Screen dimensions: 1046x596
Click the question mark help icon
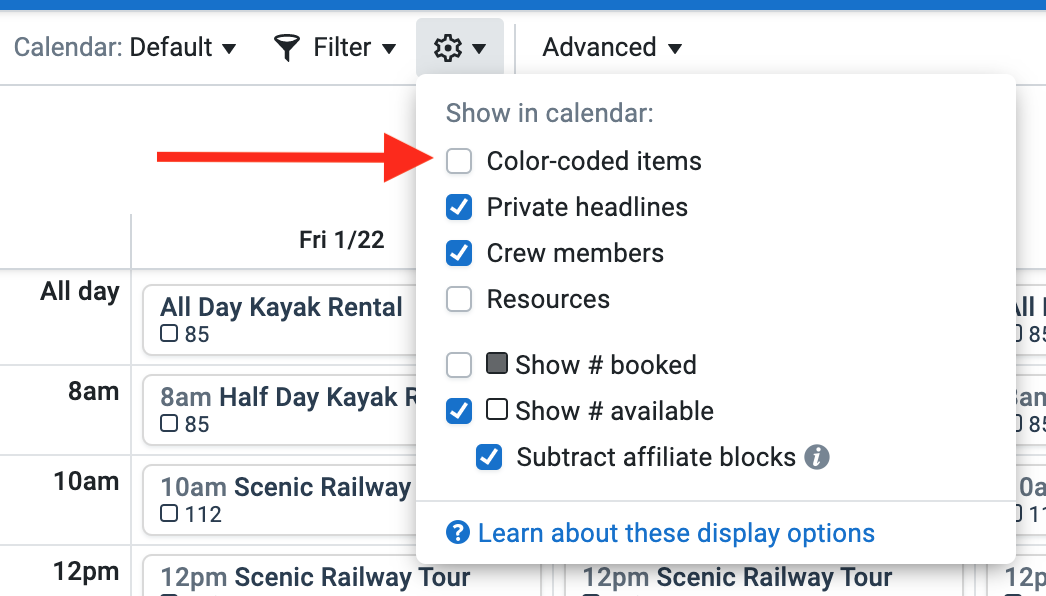click(x=458, y=533)
